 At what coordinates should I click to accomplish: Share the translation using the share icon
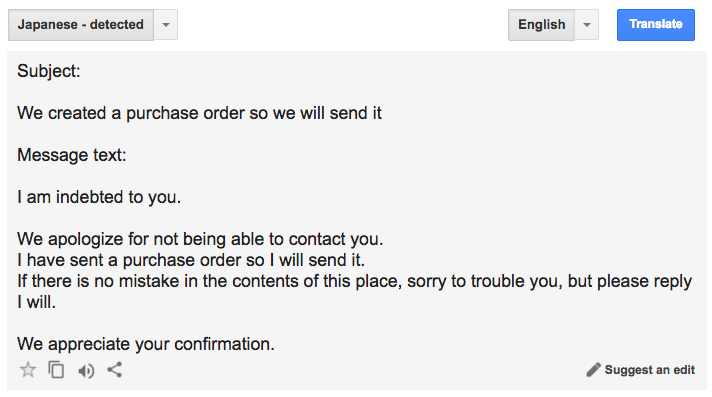pyautogui.click(x=114, y=370)
